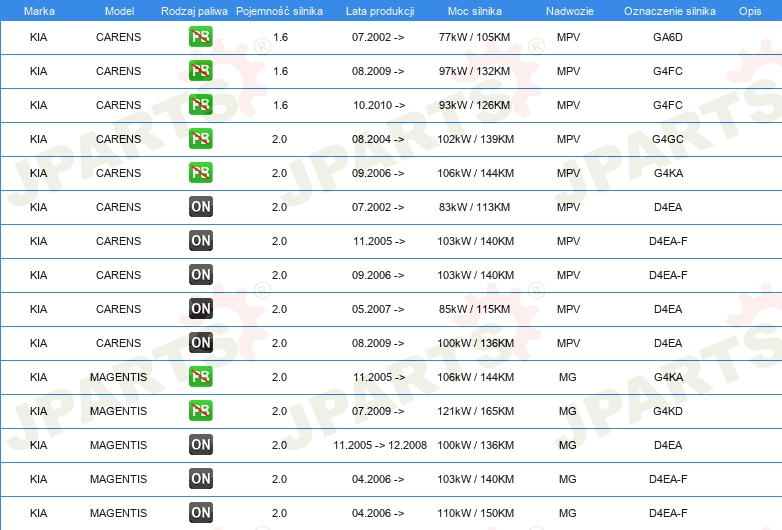Click power value 102kW / 139KM
782x530 pixels.
pos(475,139)
